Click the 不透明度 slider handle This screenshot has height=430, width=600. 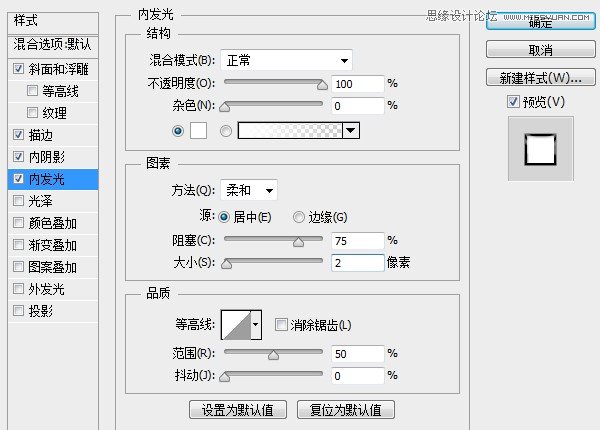point(323,85)
